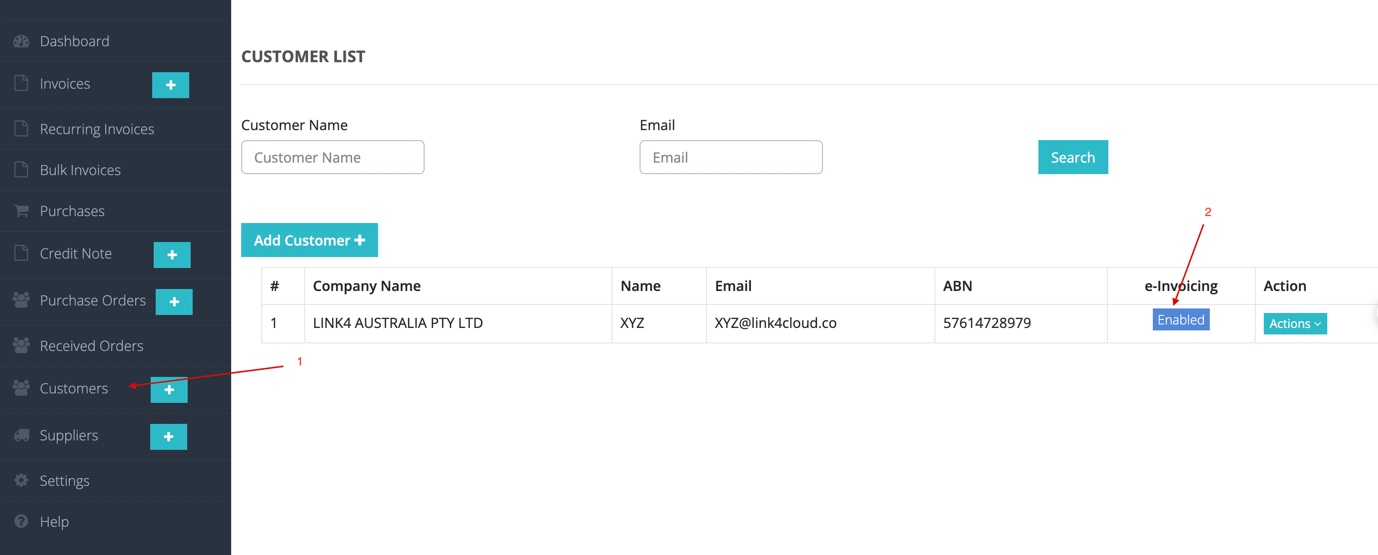Click the Search button
1378x555 pixels.
click(x=1073, y=157)
